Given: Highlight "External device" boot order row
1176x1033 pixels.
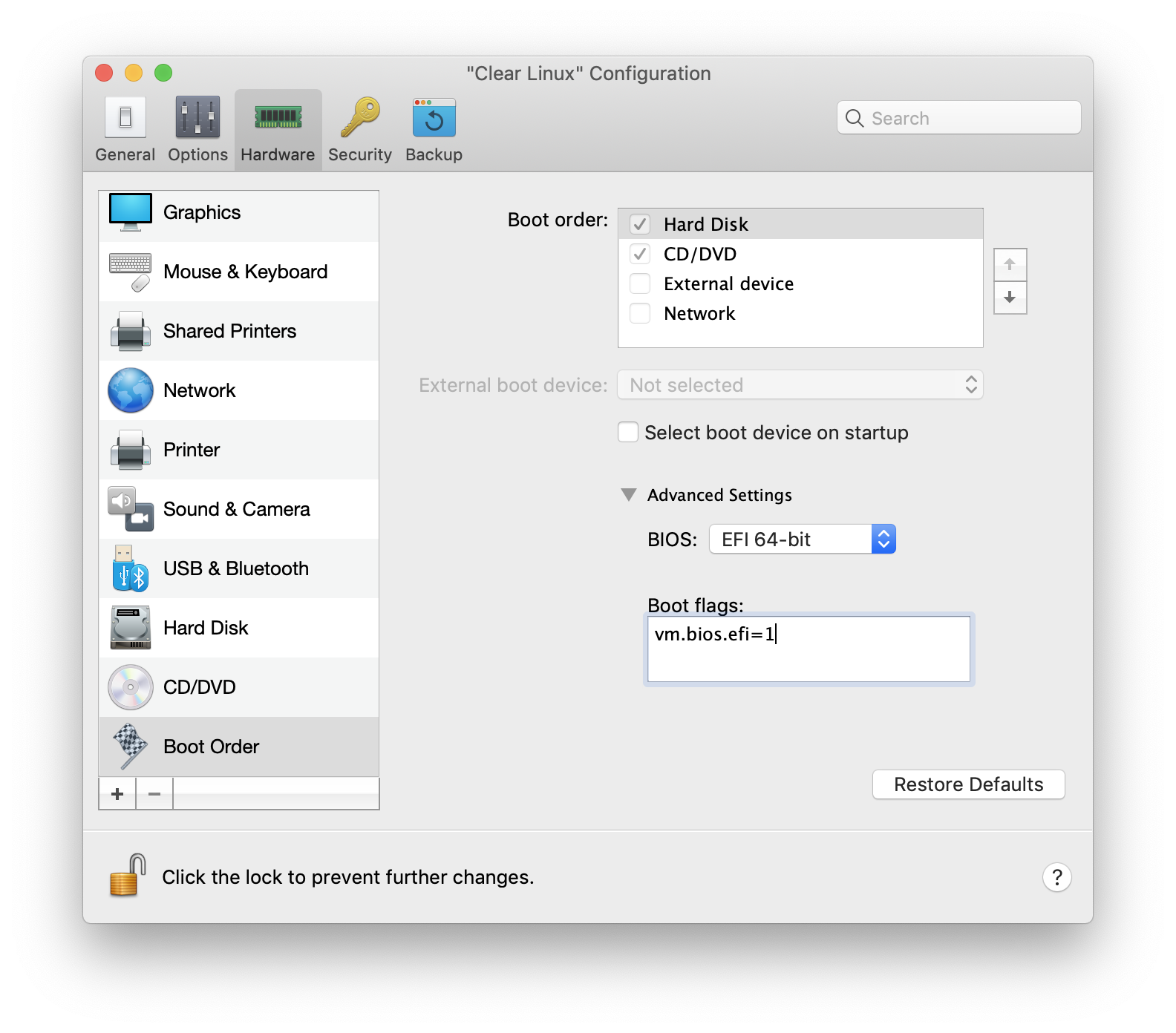Looking at the screenshot, I should 800,283.
